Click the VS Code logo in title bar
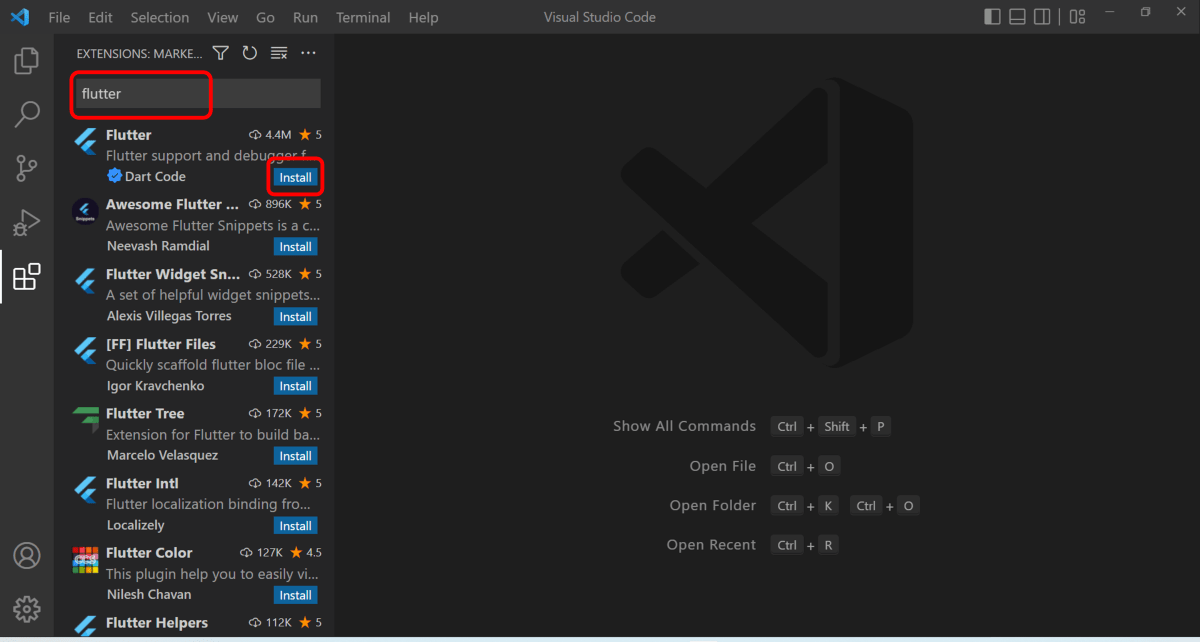The image size is (1200, 642). click(20, 17)
